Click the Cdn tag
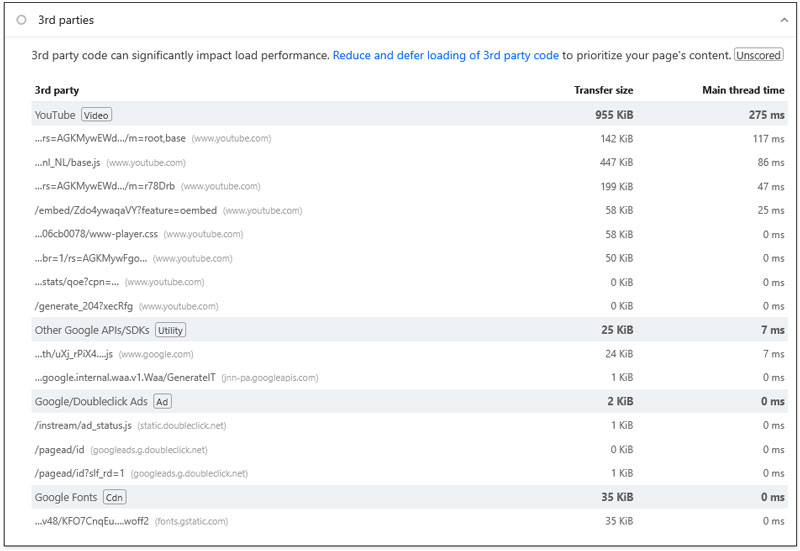The height and width of the screenshot is (551, 800). tap(114, 497)
